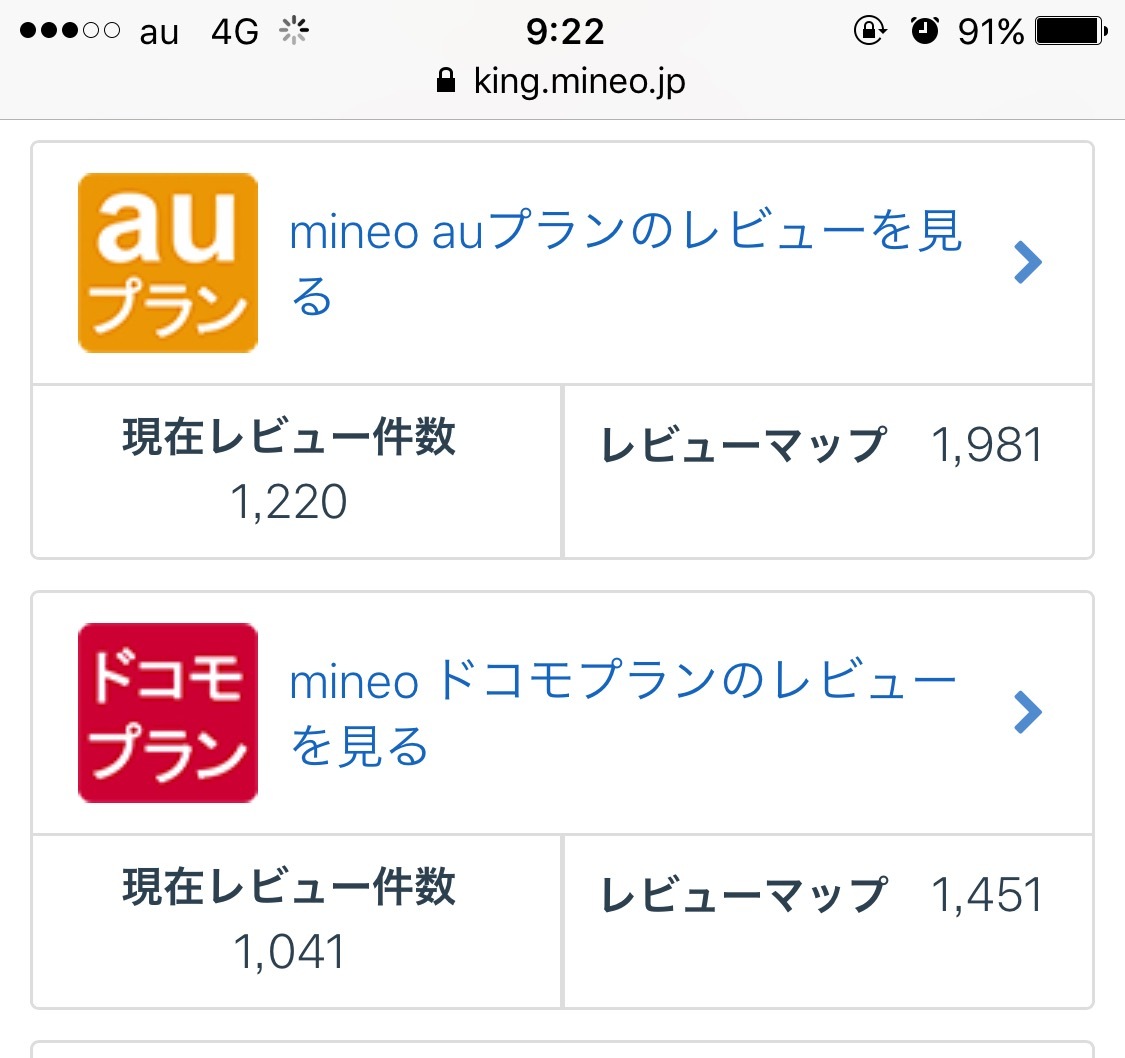Screen dimensions: 1125x1058
Task: Tap the rotation lock status icon
Action: tap(868, 32)
